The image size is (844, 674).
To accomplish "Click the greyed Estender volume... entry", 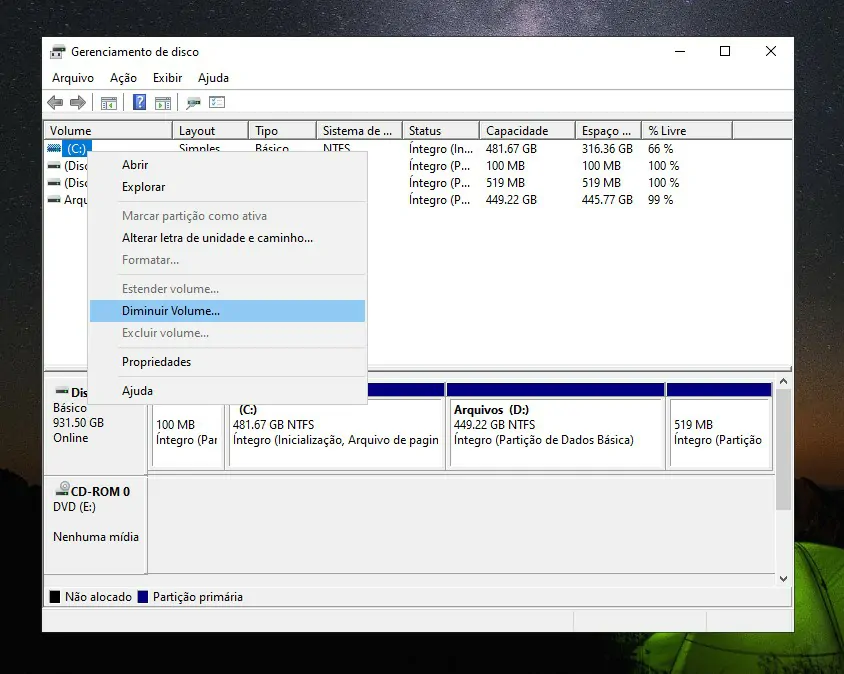I will point(228,289).
